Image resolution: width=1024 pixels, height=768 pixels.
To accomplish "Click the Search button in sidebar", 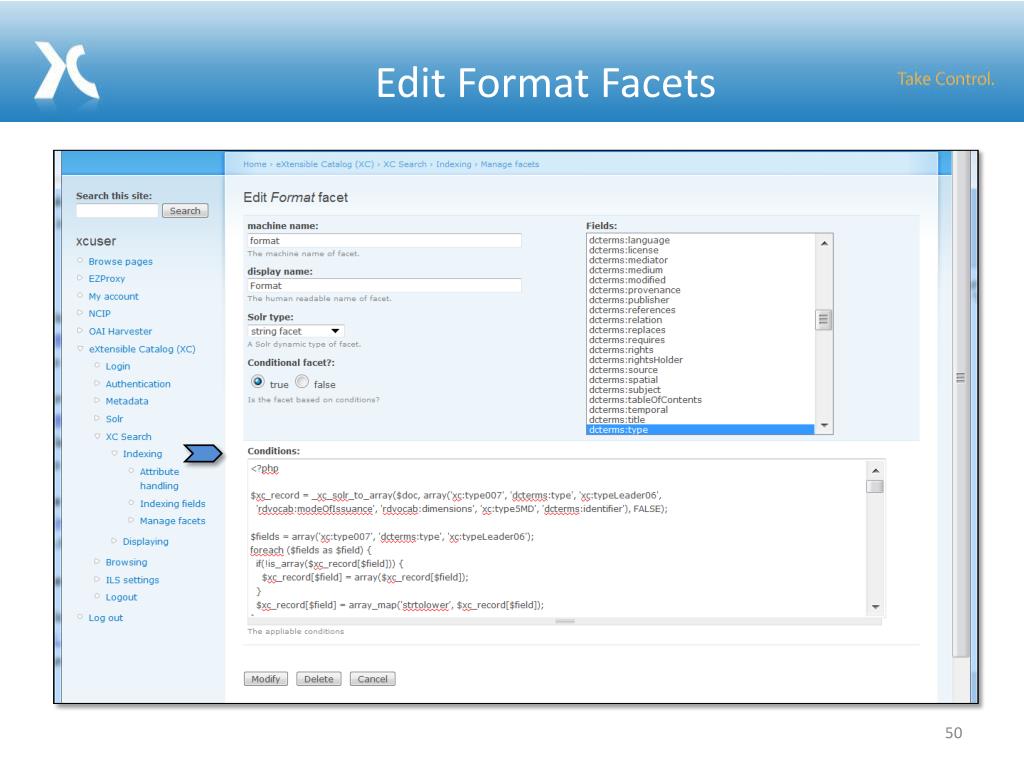I will pos(185,211).
